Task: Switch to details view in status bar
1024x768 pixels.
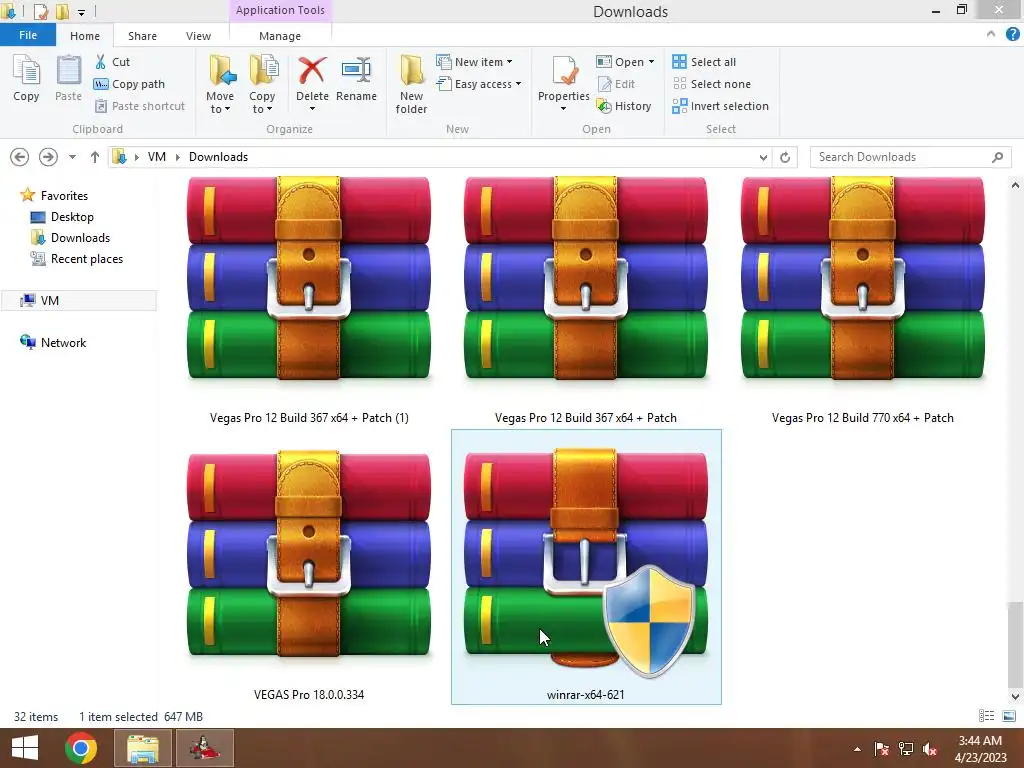Action: pyautogui.click(x=986, y=716)
